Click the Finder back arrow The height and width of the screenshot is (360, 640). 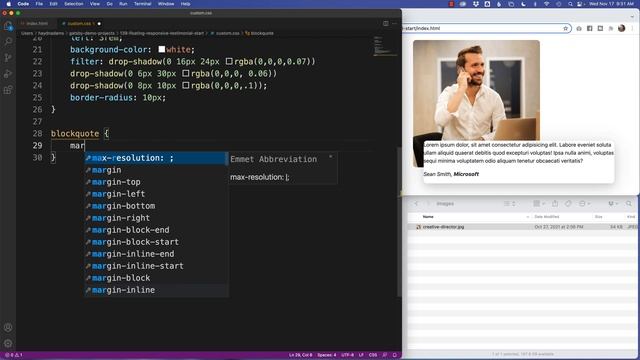pos(416,203)
